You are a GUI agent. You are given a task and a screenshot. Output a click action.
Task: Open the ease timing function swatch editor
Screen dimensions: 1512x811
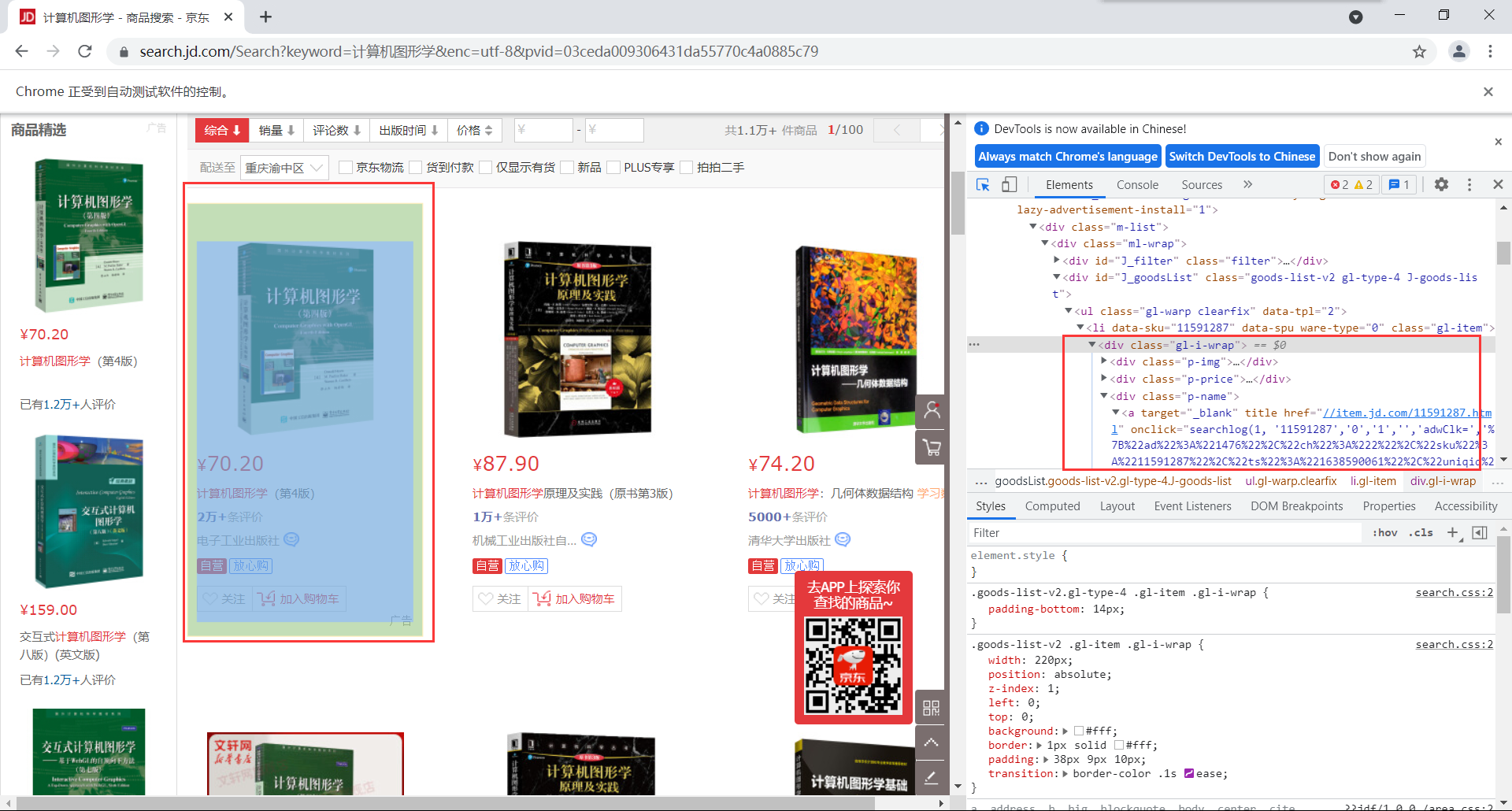click(1189, 774)
